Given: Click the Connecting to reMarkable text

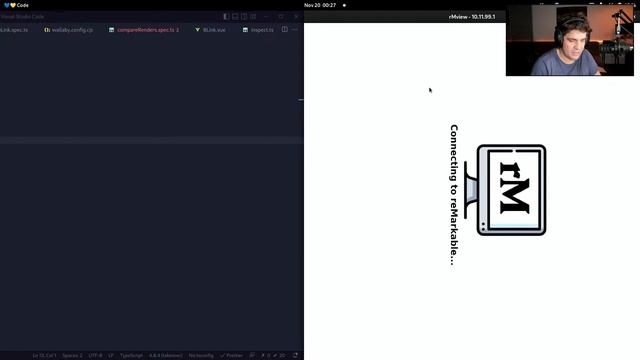Looking at the screenshot, I should point(454,195).
